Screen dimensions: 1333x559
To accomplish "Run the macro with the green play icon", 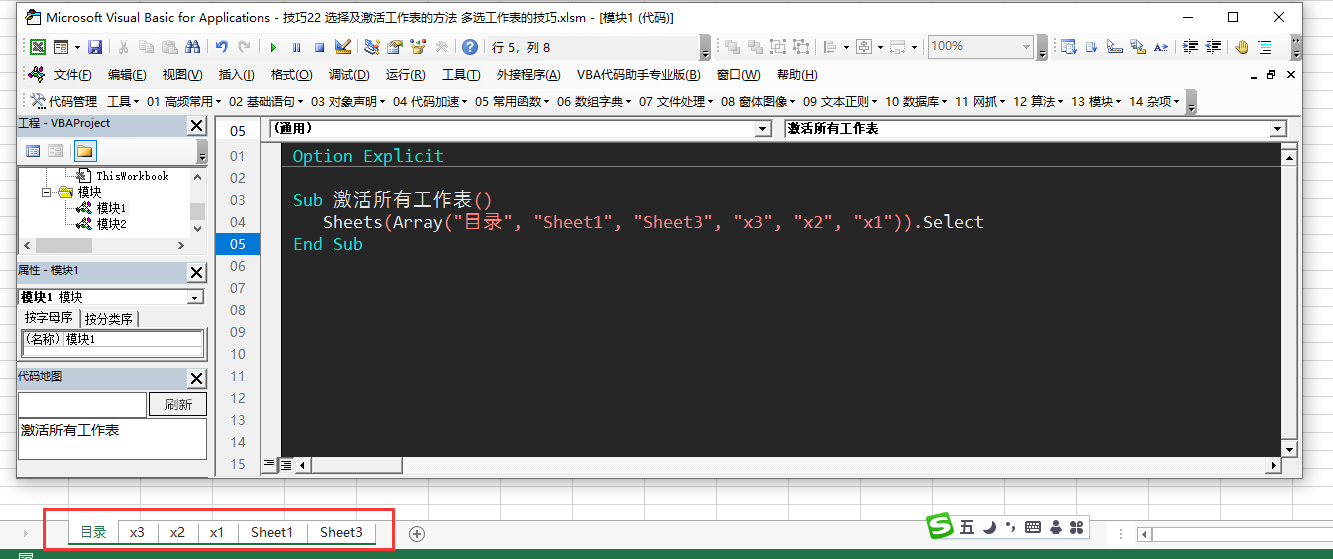I will point(273,47).
